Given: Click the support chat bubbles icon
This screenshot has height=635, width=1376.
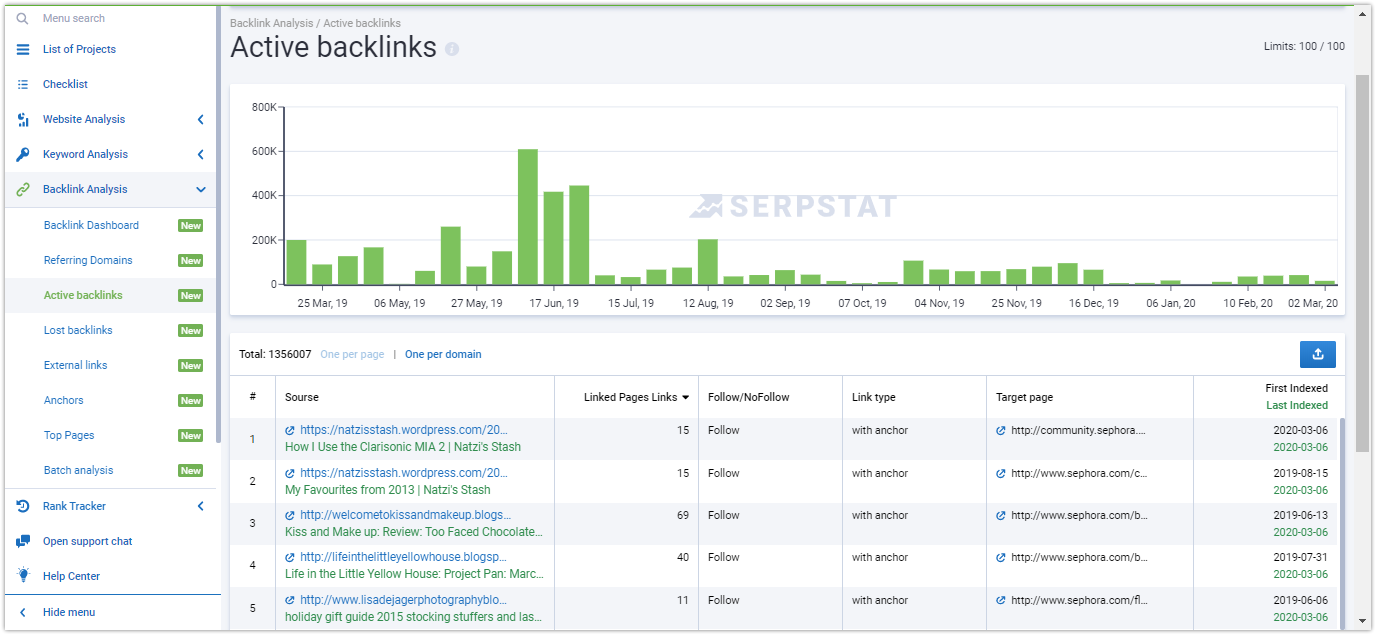Looking at the screenshot, I should coord(23,541).
